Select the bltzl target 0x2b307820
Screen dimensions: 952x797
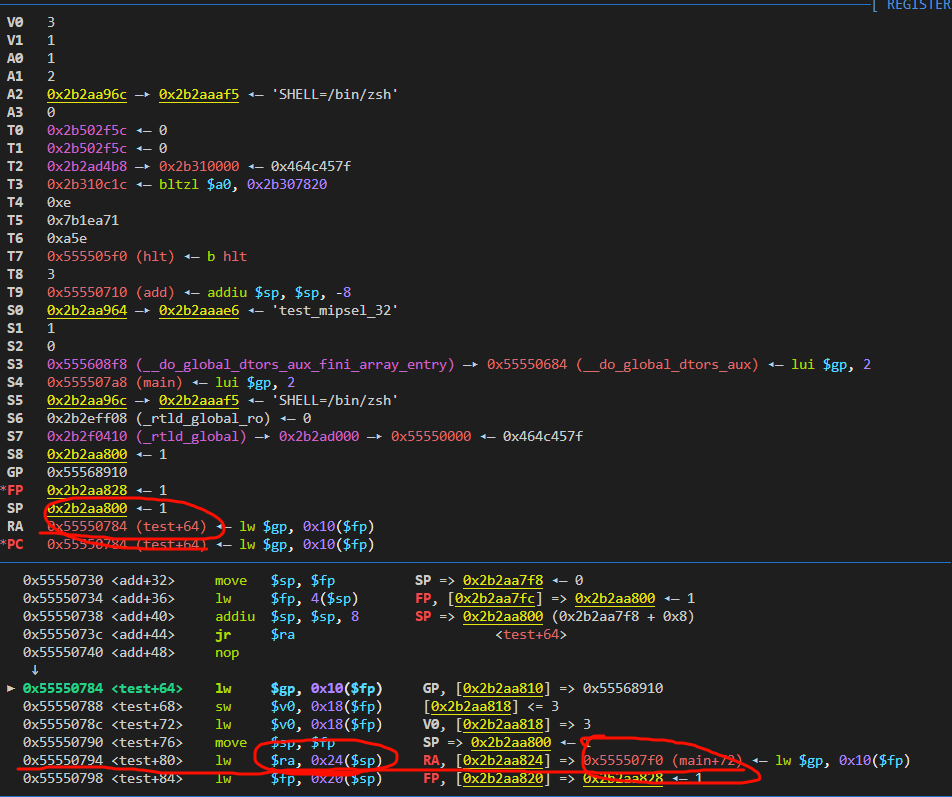click(287, 184)
